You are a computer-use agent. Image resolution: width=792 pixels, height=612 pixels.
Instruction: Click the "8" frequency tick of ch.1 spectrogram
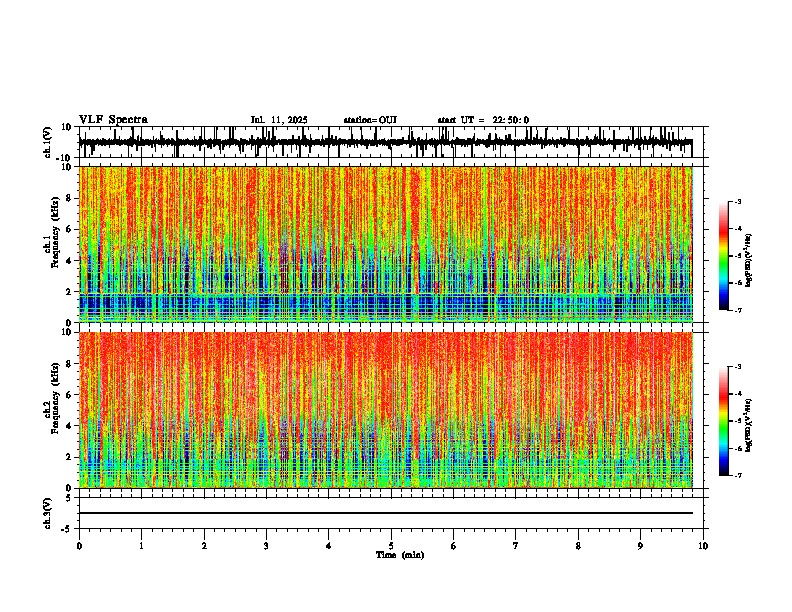70,198
